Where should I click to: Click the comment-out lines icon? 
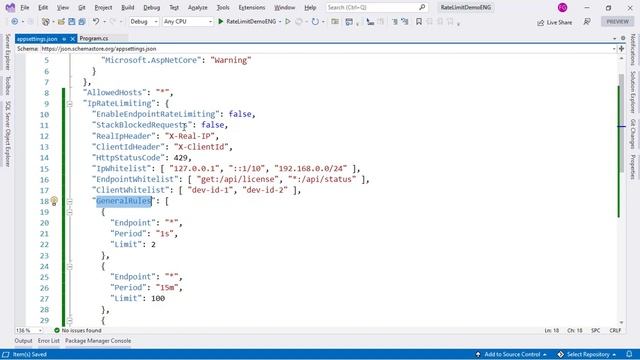[395, 22]
